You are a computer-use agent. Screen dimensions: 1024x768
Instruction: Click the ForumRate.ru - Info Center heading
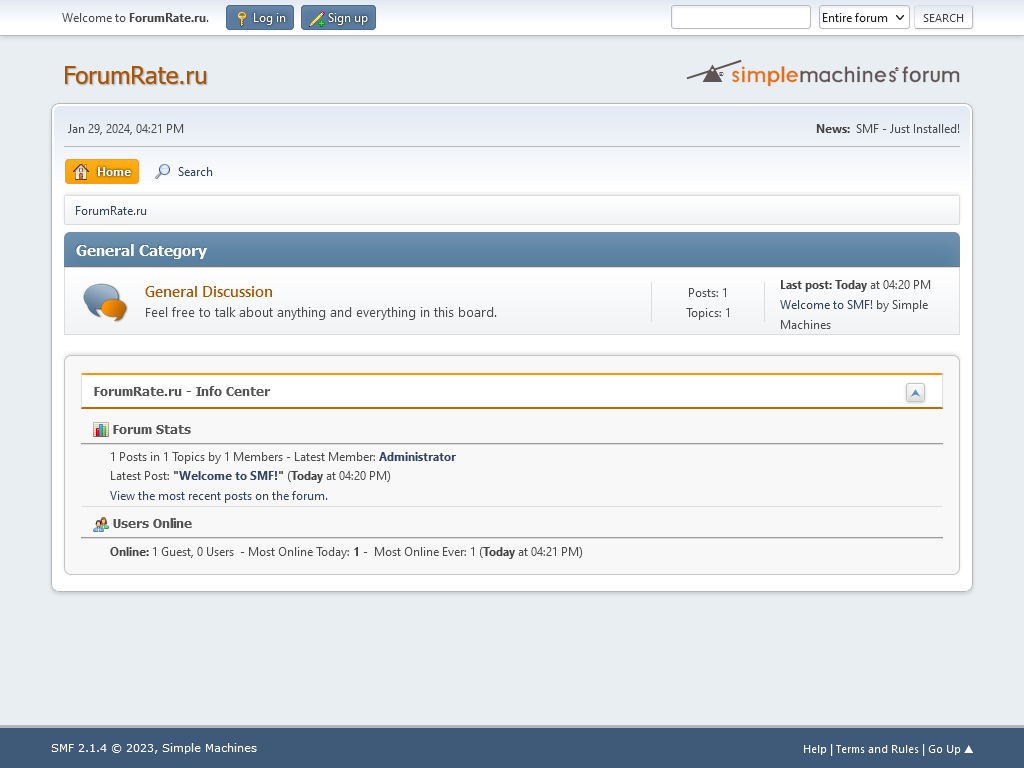(x=182, y=392)
